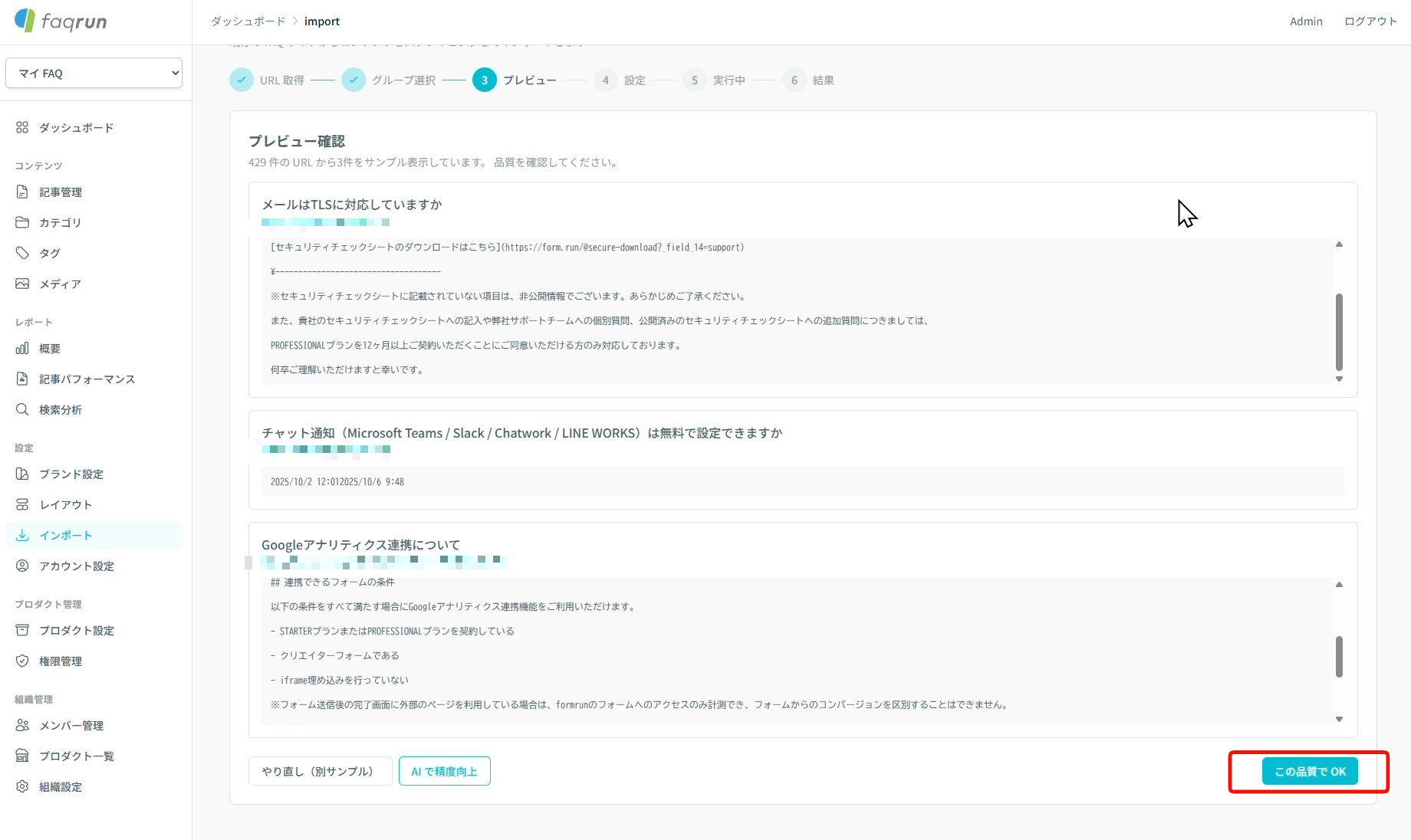Click scroll-up arrow in TLS preview box
Viewport: 1411px width, 840px height.
(x=1339, y=244)
